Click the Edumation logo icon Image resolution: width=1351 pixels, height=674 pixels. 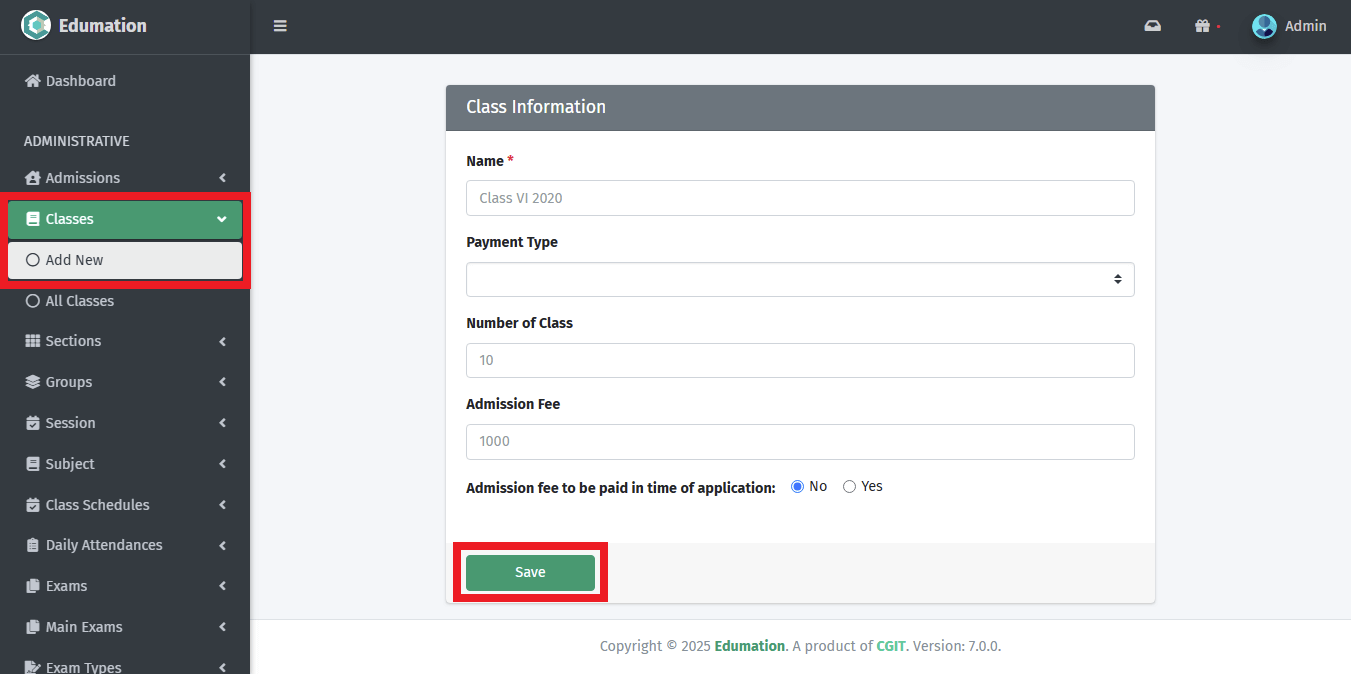(x=36, y=25)
